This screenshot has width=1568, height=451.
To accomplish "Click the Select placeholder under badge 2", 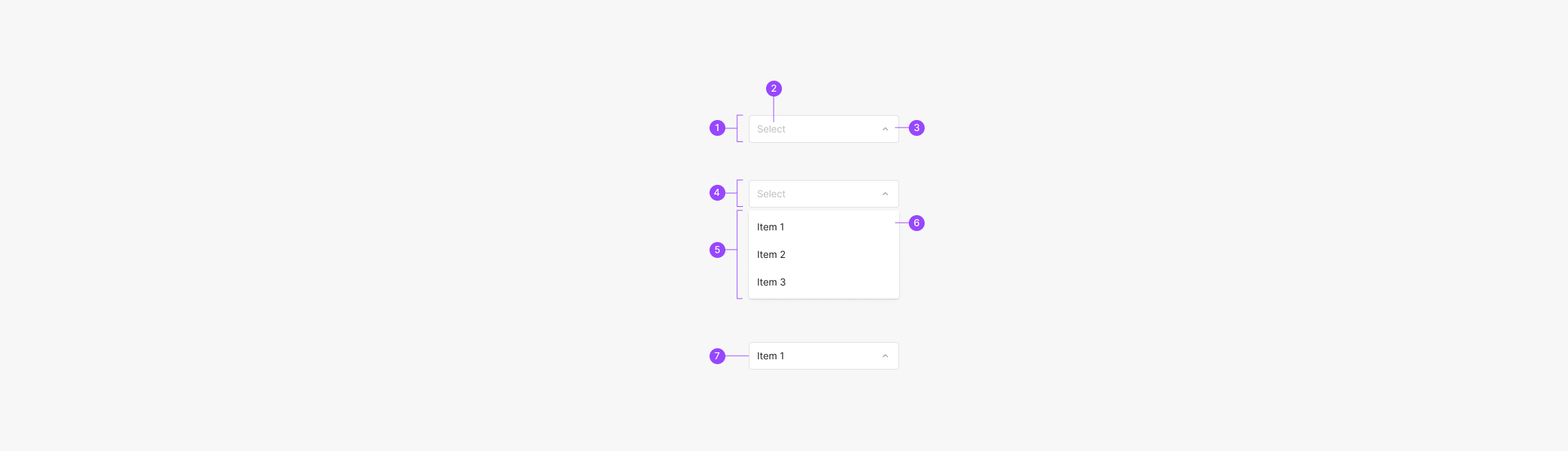I will [x=771, y=129].
